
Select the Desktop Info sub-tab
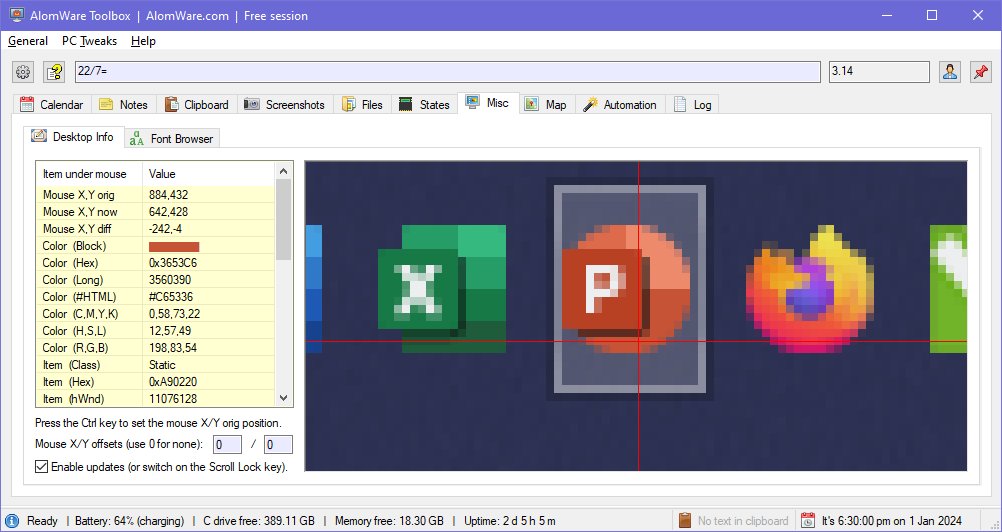tap(73, 137)
